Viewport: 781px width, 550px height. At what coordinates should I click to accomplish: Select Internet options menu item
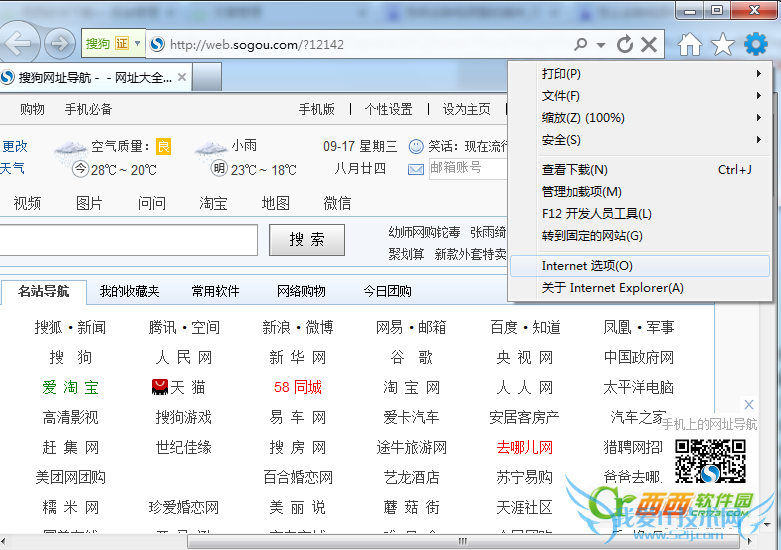[640, 266]
